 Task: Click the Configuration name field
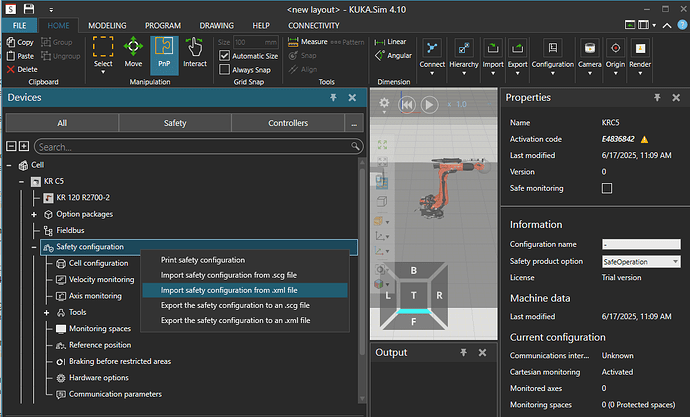click(x=641, y=244)
